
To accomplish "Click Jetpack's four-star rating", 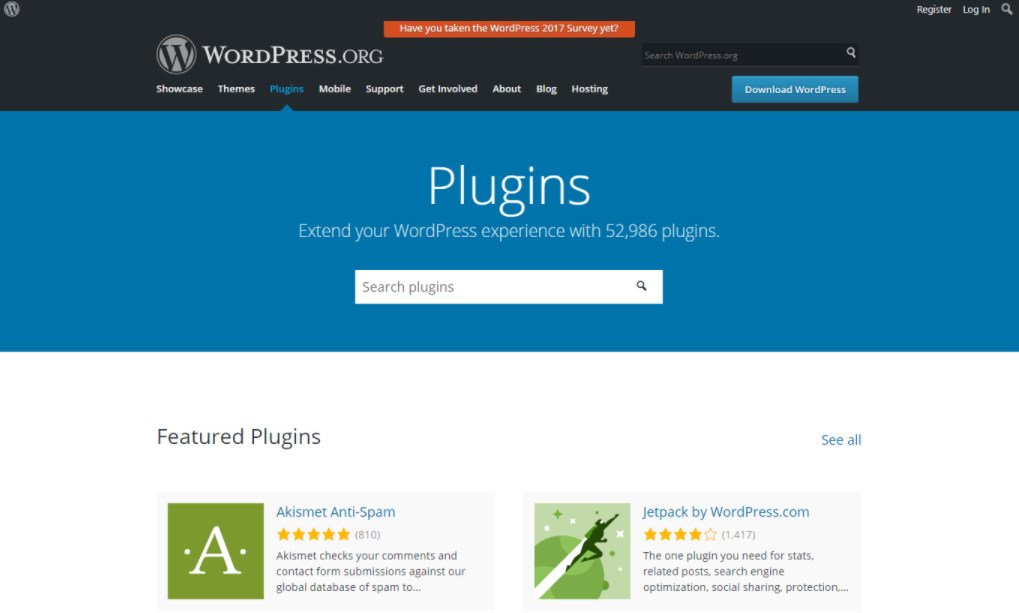I will pos(680,534).
